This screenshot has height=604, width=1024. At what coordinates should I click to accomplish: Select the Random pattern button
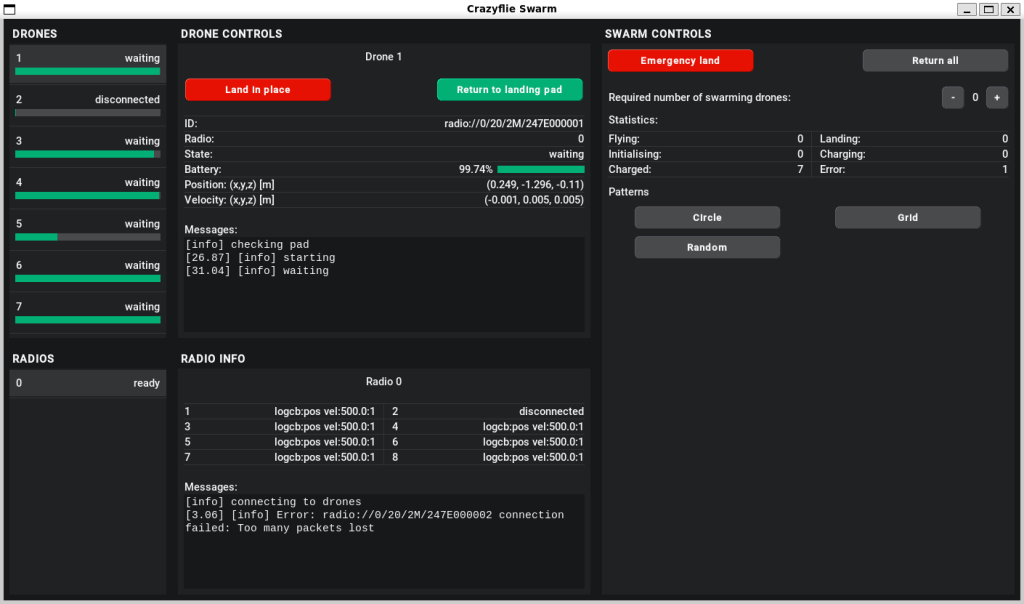click(707, 247)
